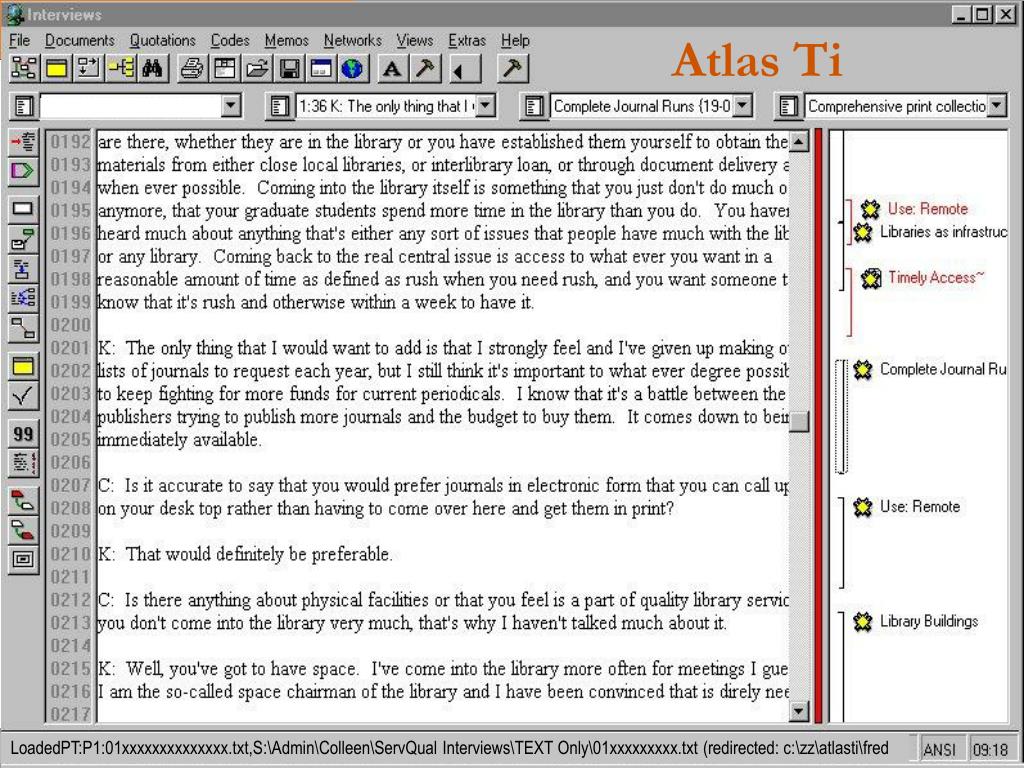Click the text 'That would definitely be preferable.'
Screen dimensions: 1024x768
259,554
